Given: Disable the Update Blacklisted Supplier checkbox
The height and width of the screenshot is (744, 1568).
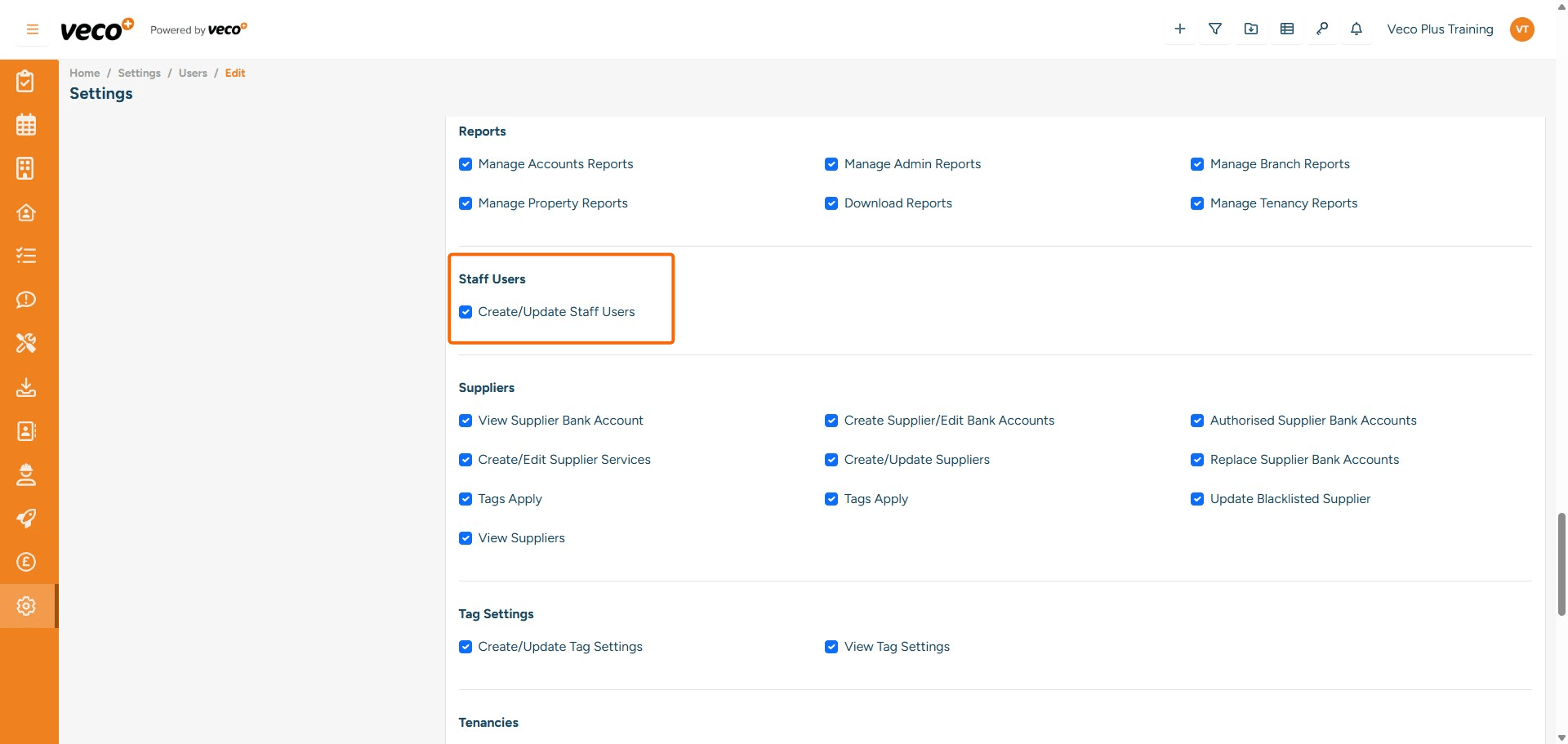Looking at the screenshot, I should (x=1197, y=499).
